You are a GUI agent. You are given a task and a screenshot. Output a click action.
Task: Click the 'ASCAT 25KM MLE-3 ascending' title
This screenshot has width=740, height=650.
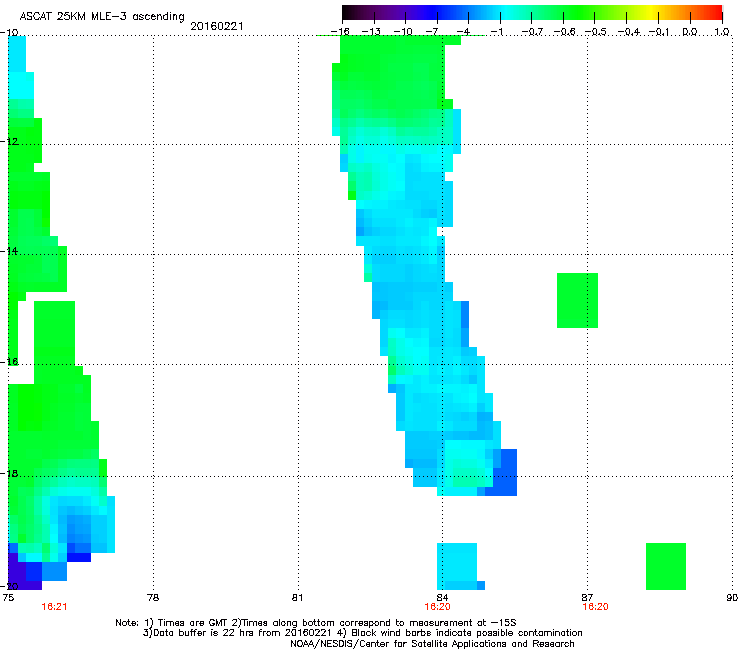tap(102, 17)
